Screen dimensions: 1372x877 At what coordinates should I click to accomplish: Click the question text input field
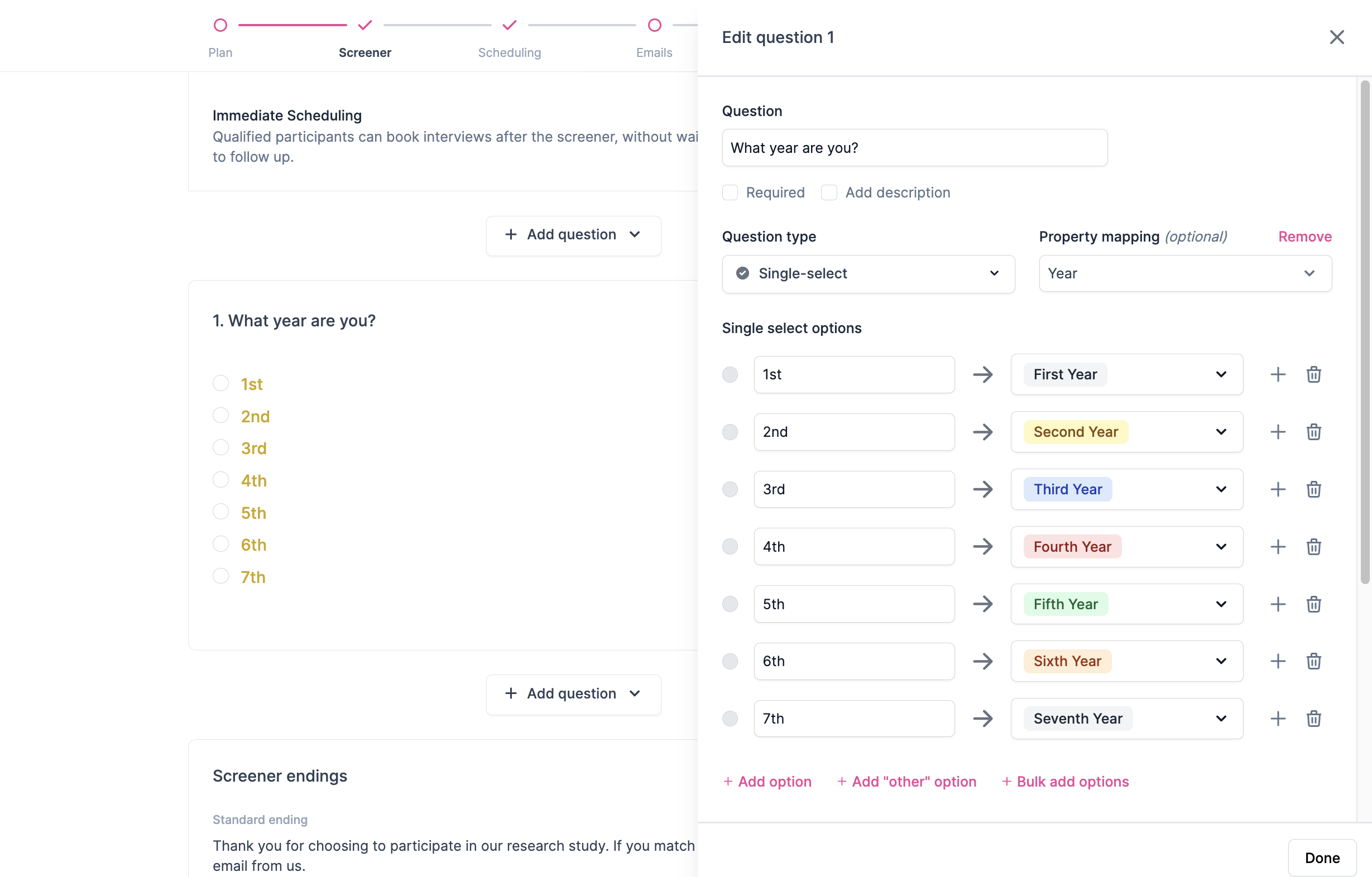click(914, 148)
